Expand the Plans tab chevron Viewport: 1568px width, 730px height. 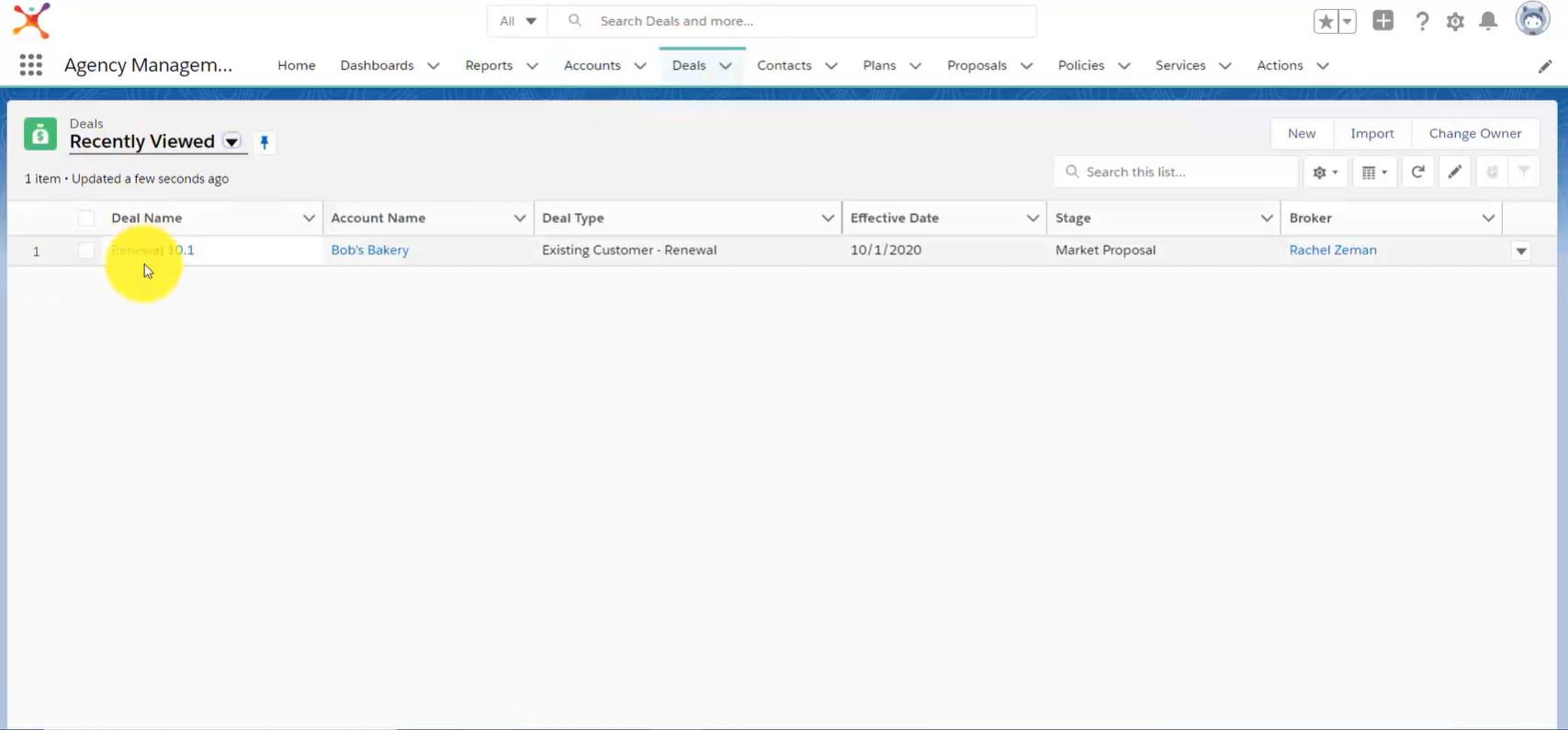point(915,65)
